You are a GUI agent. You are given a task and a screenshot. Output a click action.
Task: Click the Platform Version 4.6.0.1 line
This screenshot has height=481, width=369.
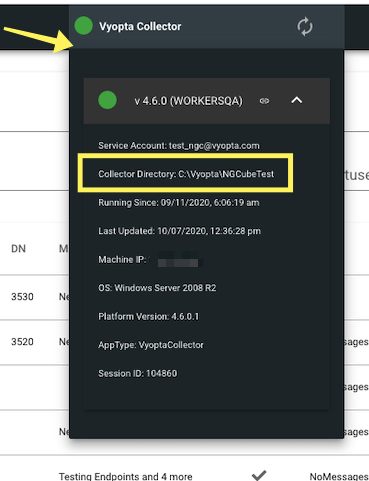pyautogui.click(x=148, y=316)
